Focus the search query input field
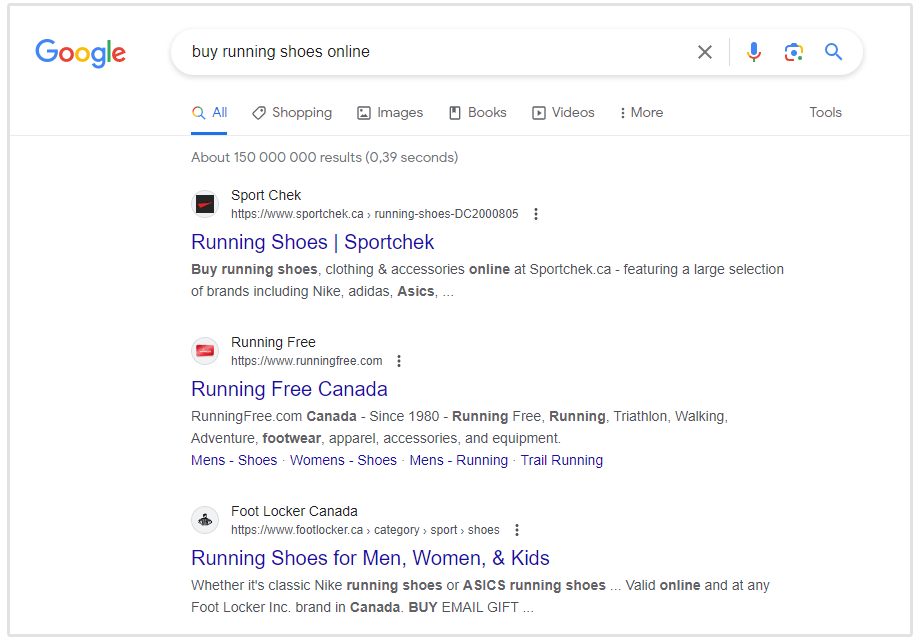 coord(430,52)
